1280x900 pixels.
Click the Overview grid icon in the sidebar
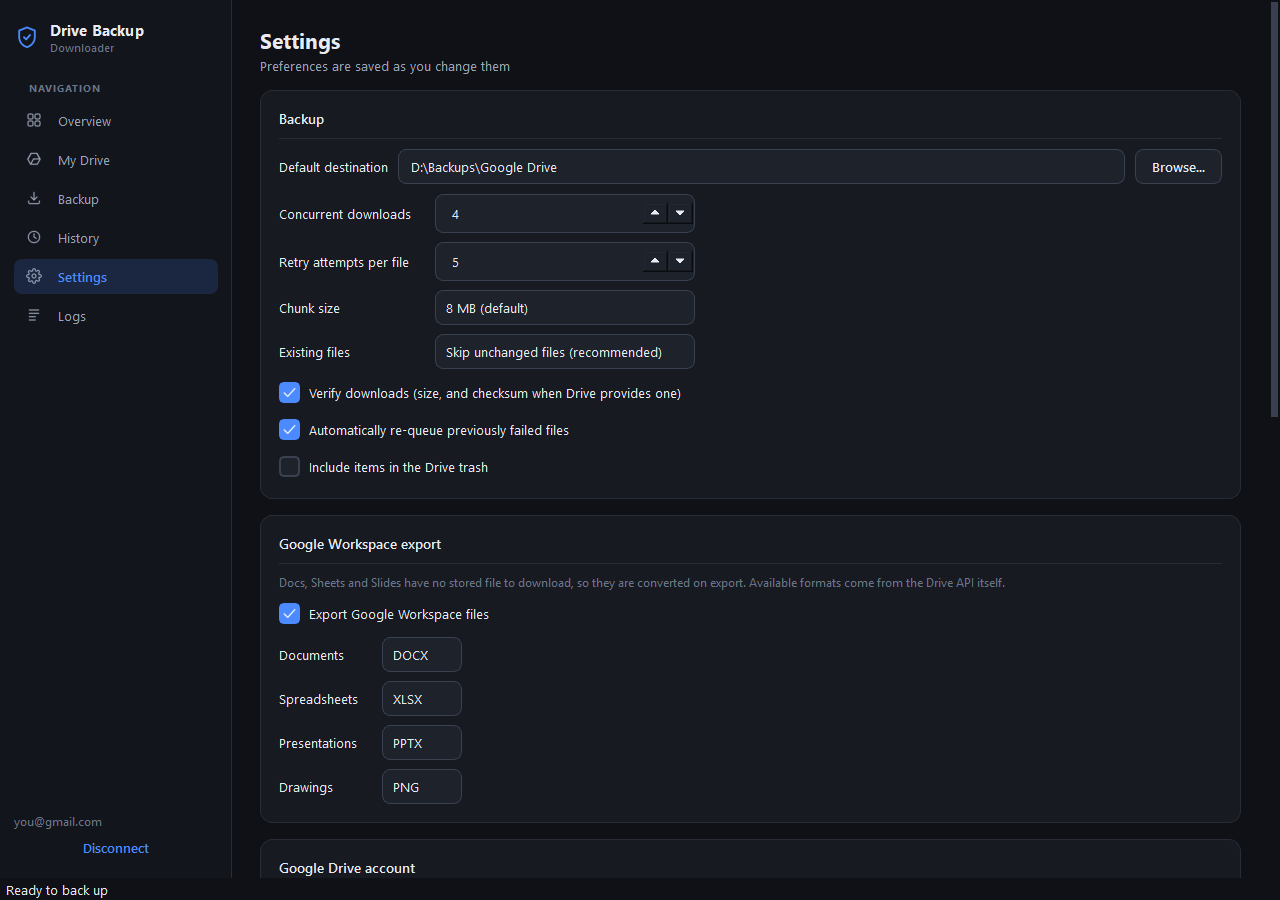click(x=34, y=120)
